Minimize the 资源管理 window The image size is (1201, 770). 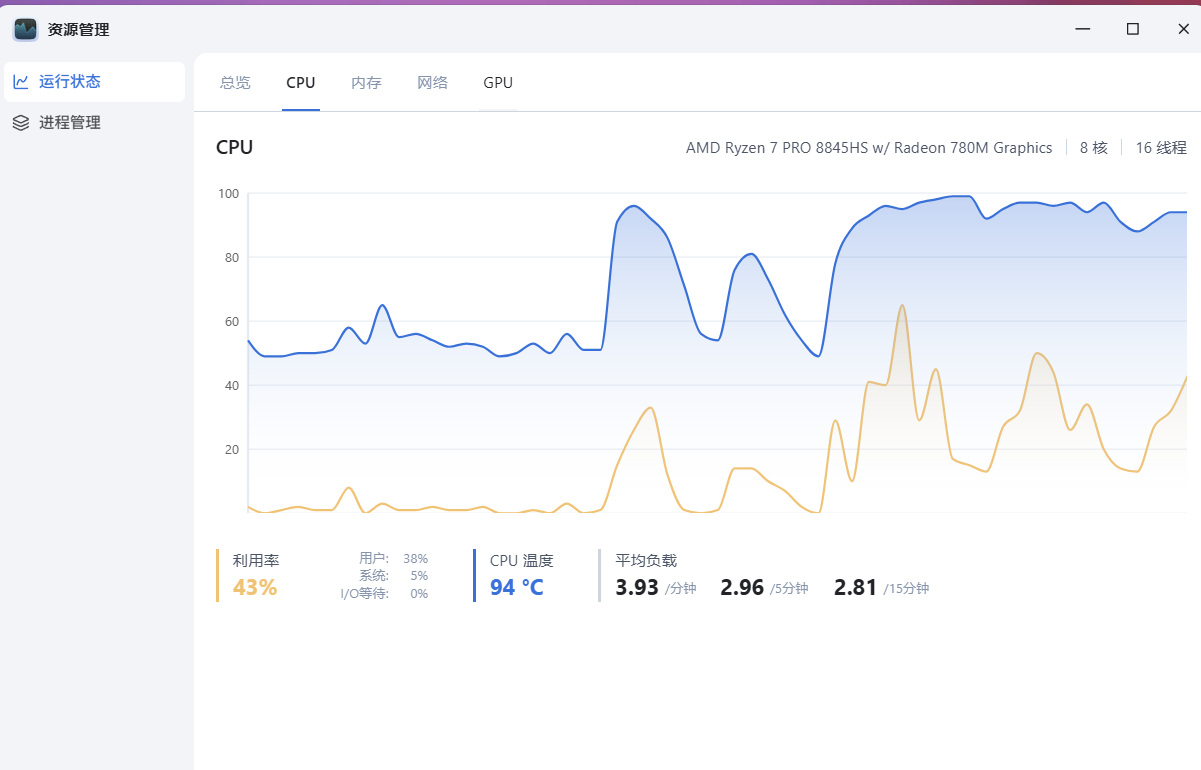point(1083,29)
